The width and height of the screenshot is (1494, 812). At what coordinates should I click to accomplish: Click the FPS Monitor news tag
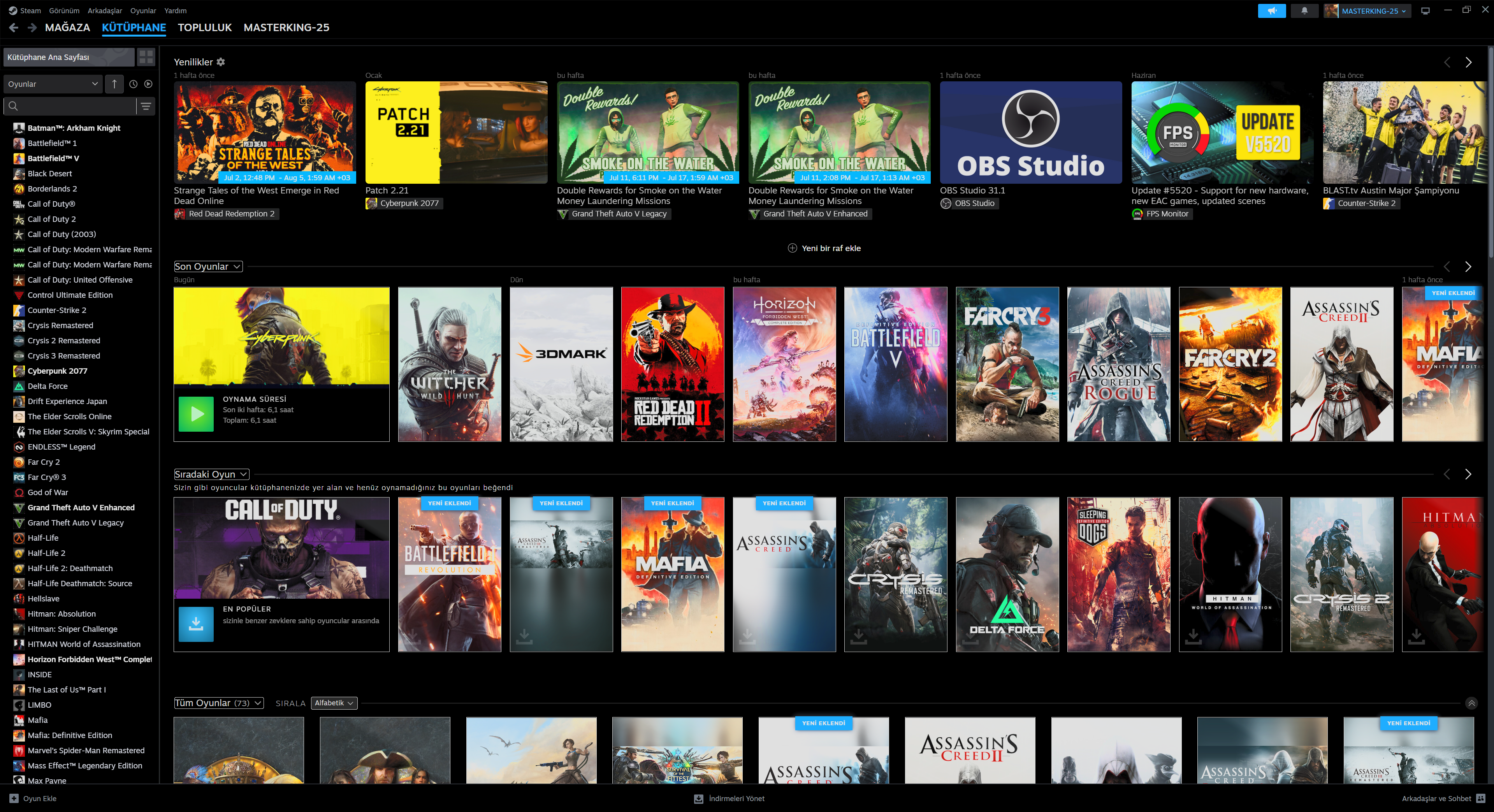(x=1162, y=213)
